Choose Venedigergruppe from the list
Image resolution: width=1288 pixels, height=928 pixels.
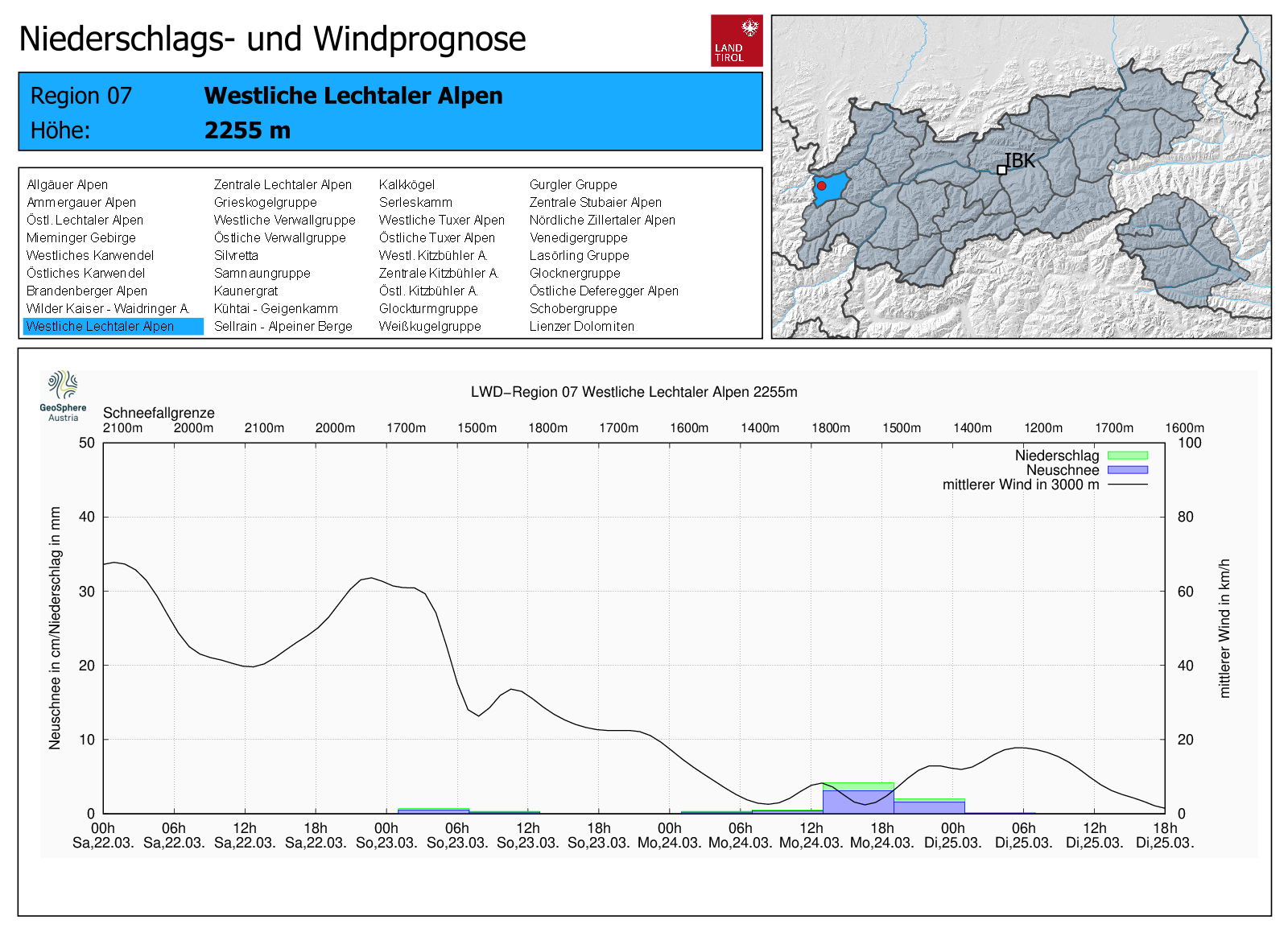pos(578,238)
